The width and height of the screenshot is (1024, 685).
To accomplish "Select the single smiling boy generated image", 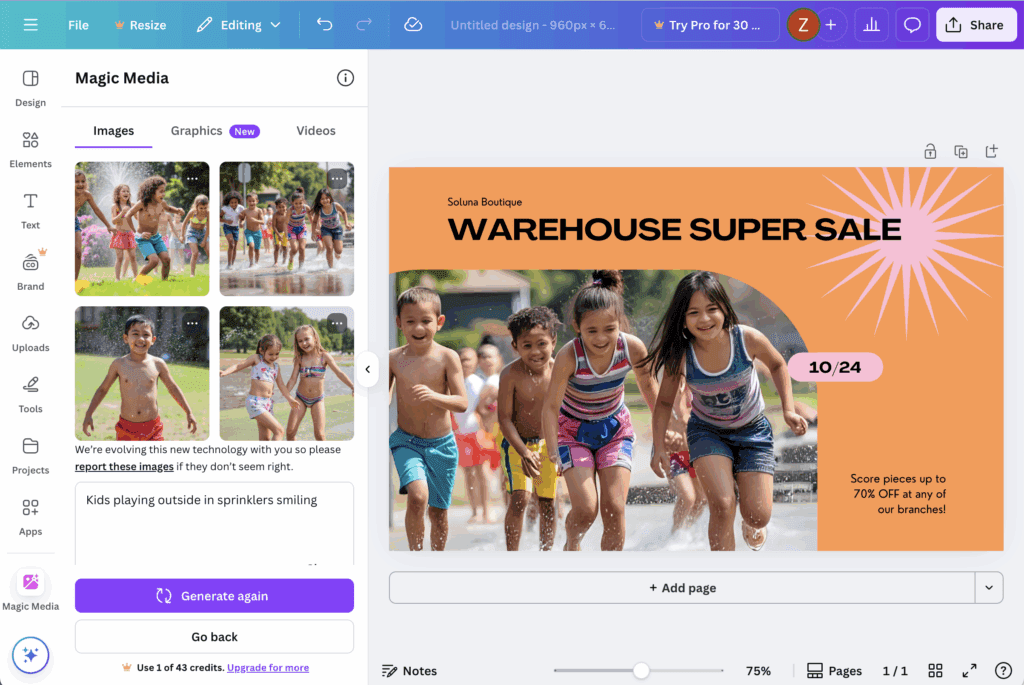I will (x=142, y=374).
